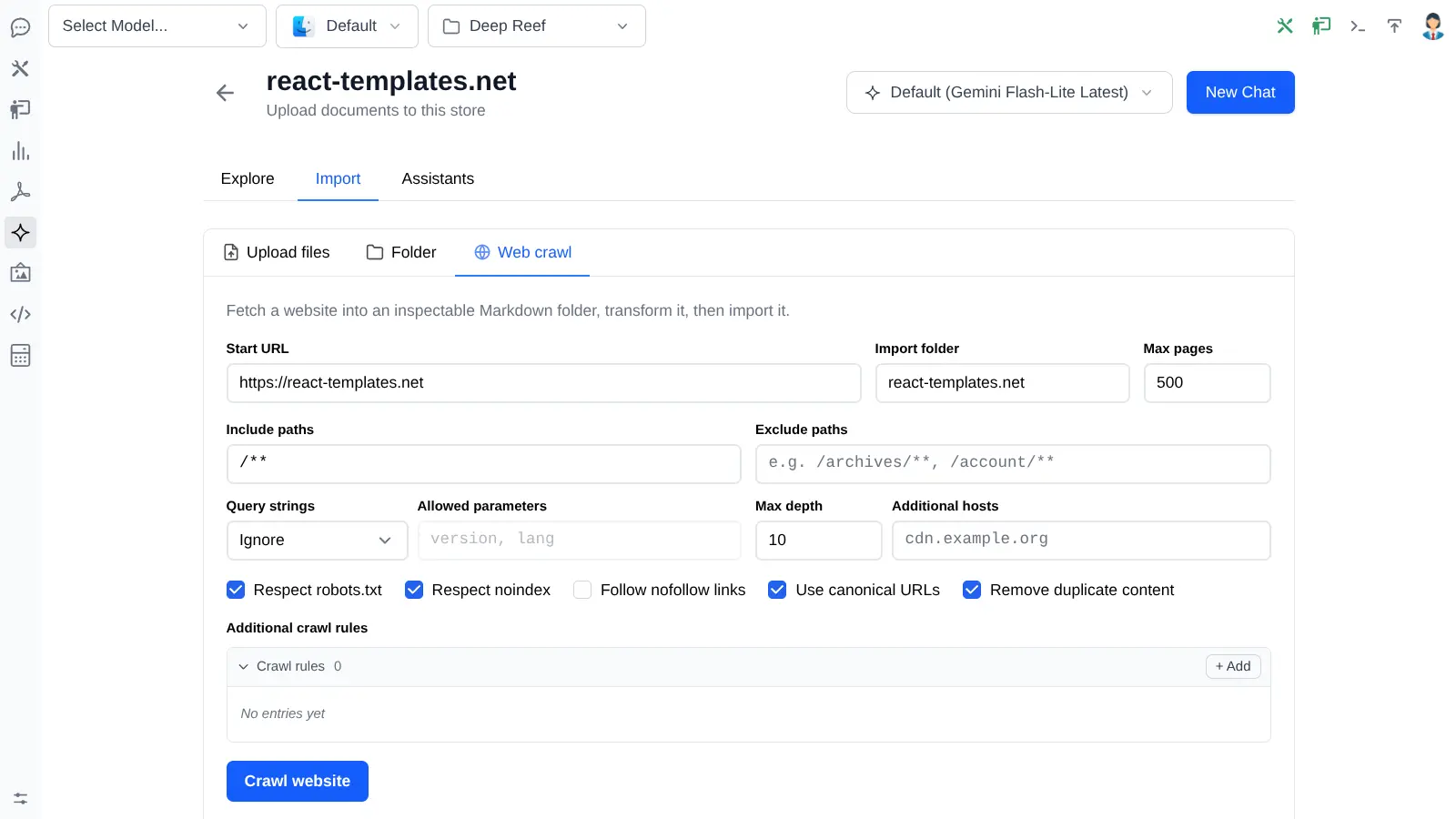Open the user avatar profile menu
Image resolution: width=1456 pixels, height=819 pixels.
click(1433, 25)
